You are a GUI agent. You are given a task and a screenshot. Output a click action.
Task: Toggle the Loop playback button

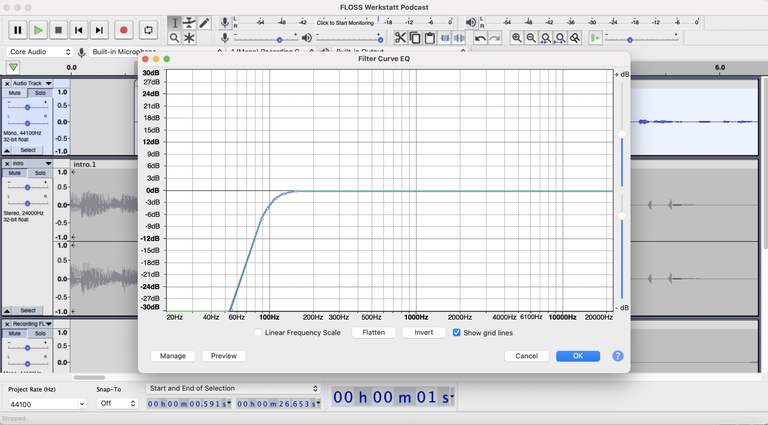coord(148,30)
